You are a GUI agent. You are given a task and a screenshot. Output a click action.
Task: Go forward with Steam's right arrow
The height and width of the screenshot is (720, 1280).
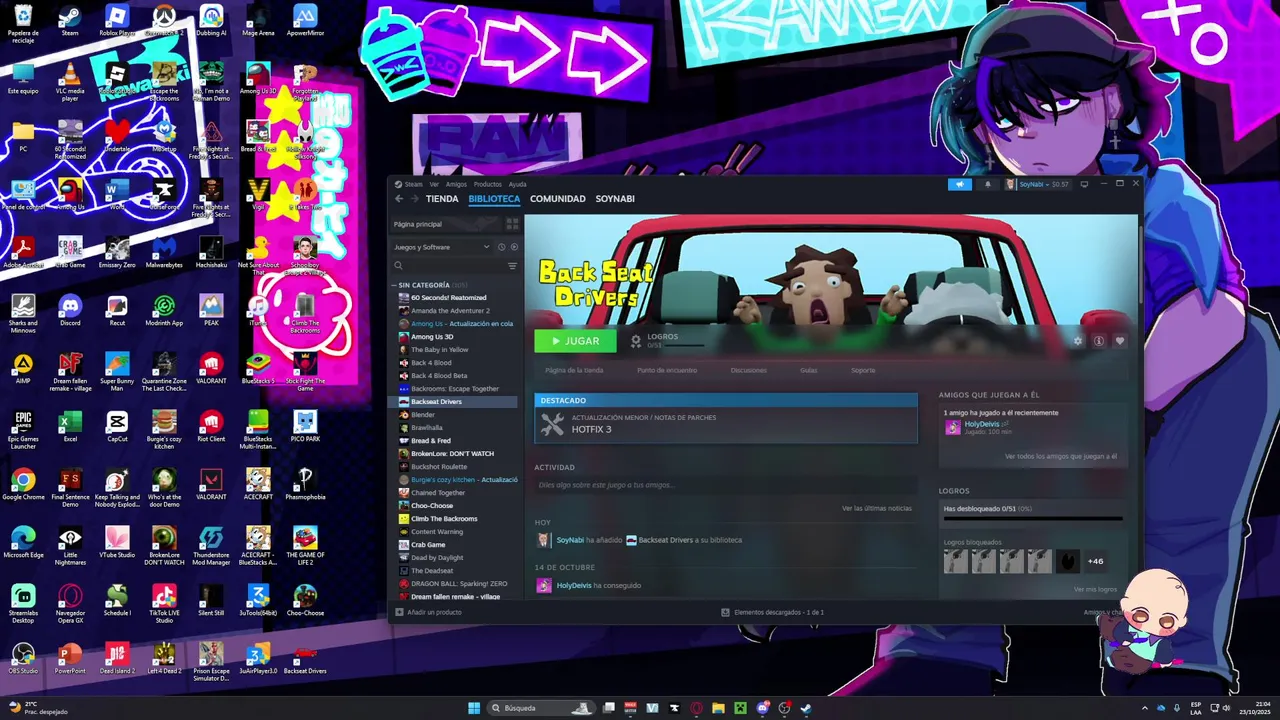pos(414,199)
